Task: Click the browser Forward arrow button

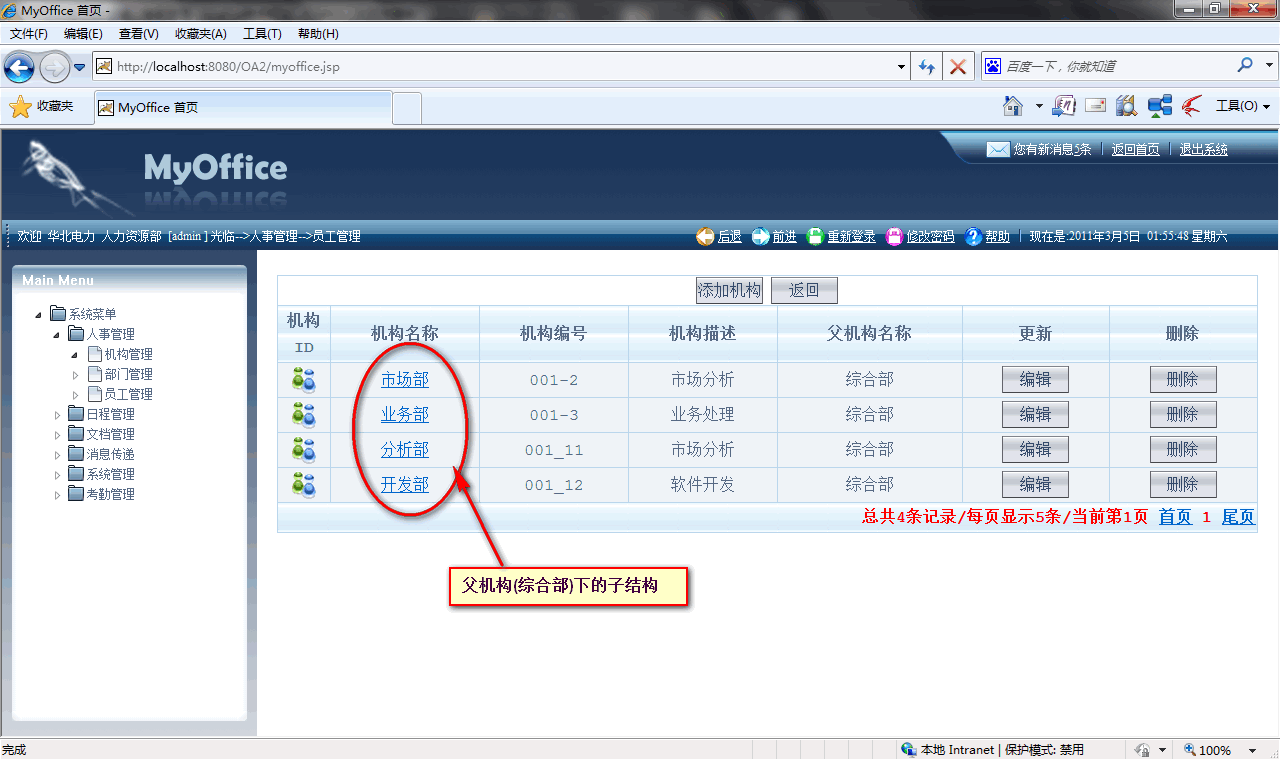Action: coord(54,67)
